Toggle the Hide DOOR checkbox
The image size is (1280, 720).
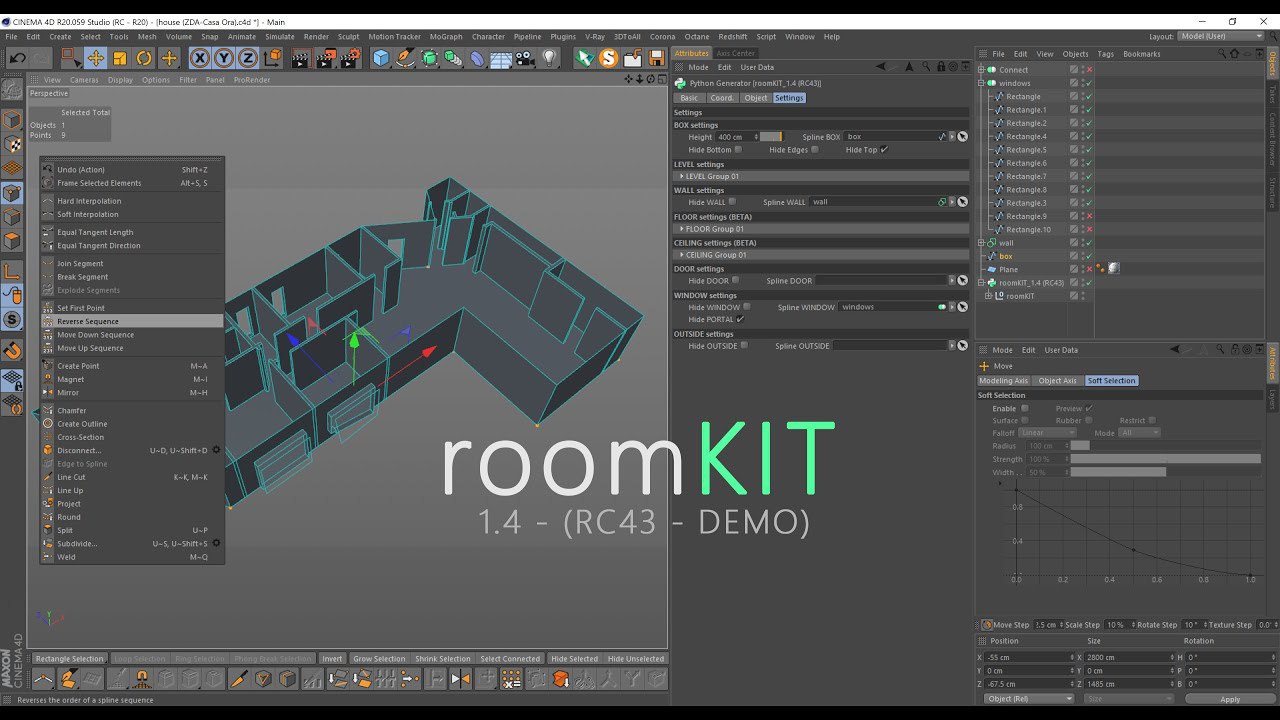point(736,281)
